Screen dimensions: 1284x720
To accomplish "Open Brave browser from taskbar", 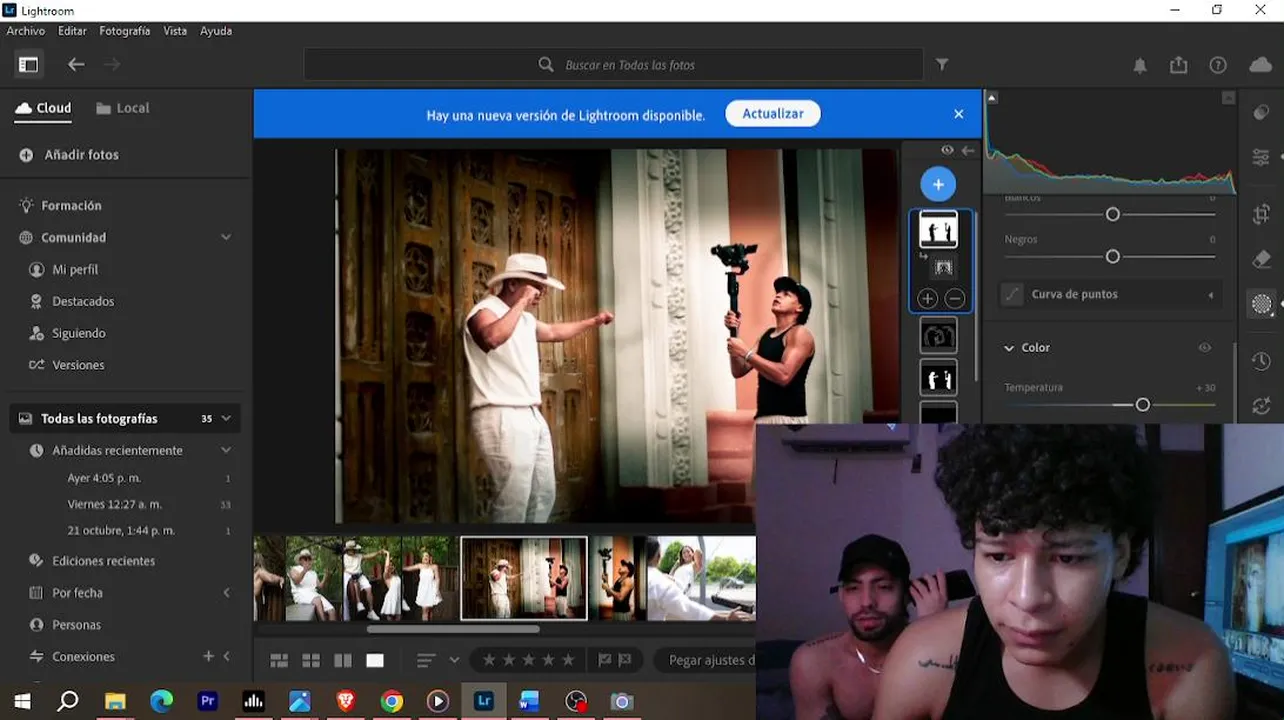I will tap(346, 702).
